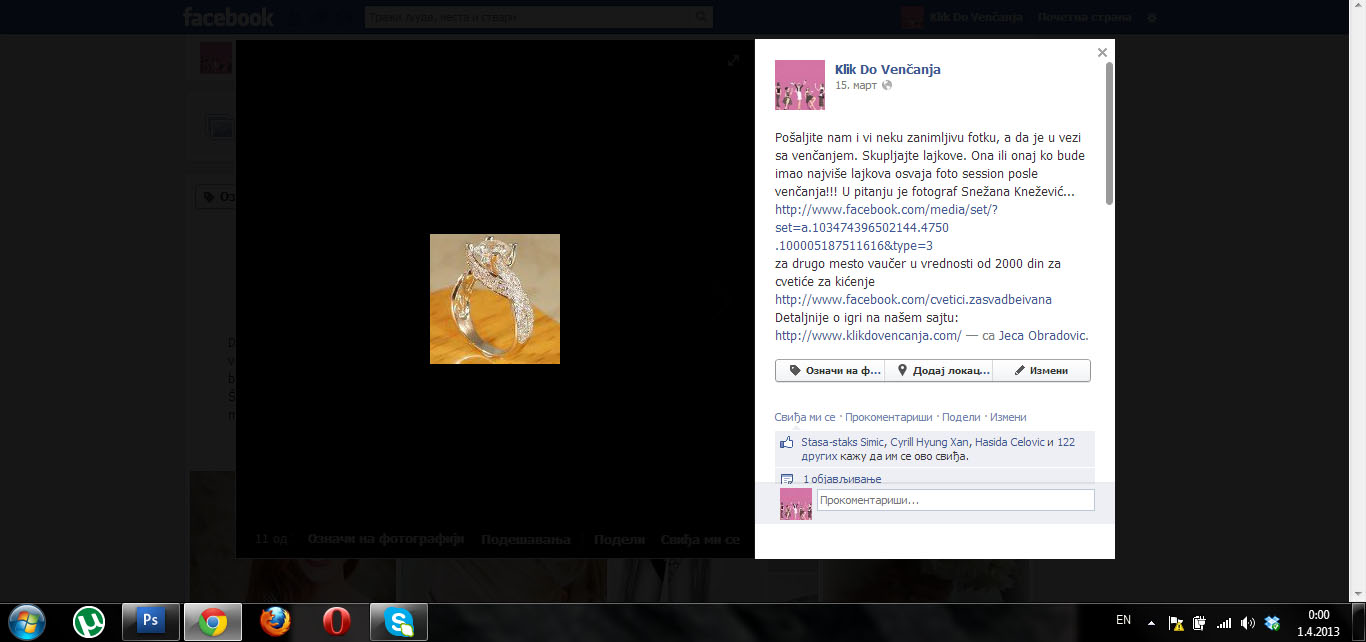Open the klikdovencanja.com website link
This screenshot has height=642, width=1366.
pyautogui.click(x=868, y=336)
